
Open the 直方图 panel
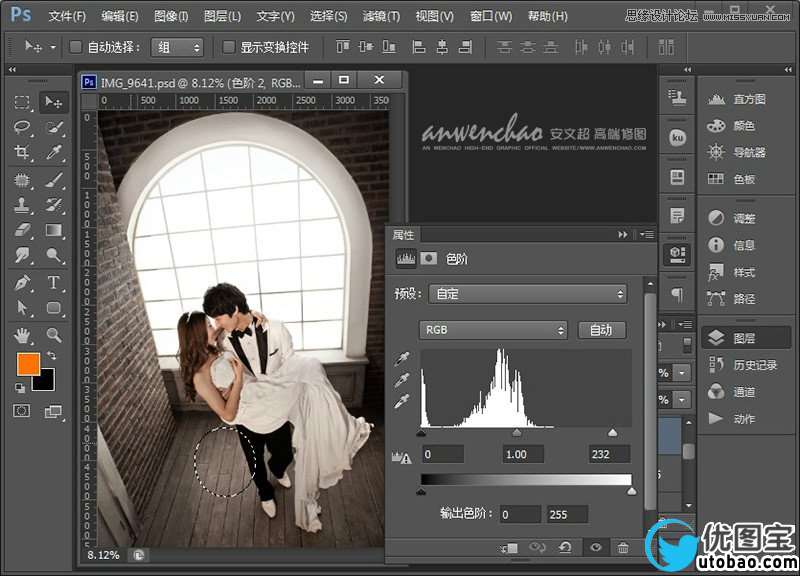click(736, 99)
